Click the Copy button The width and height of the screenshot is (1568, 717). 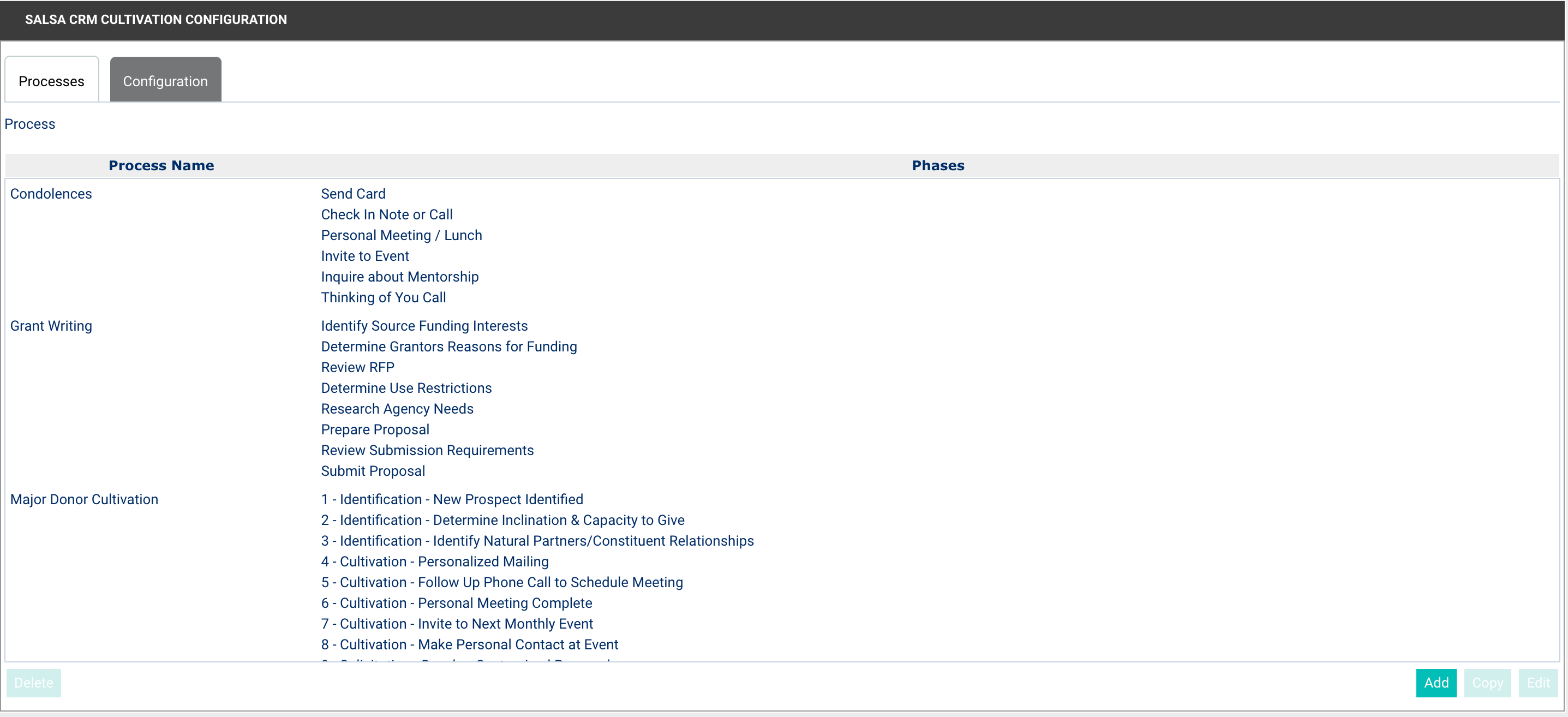pyautogui.click(x=1487, y=683)
